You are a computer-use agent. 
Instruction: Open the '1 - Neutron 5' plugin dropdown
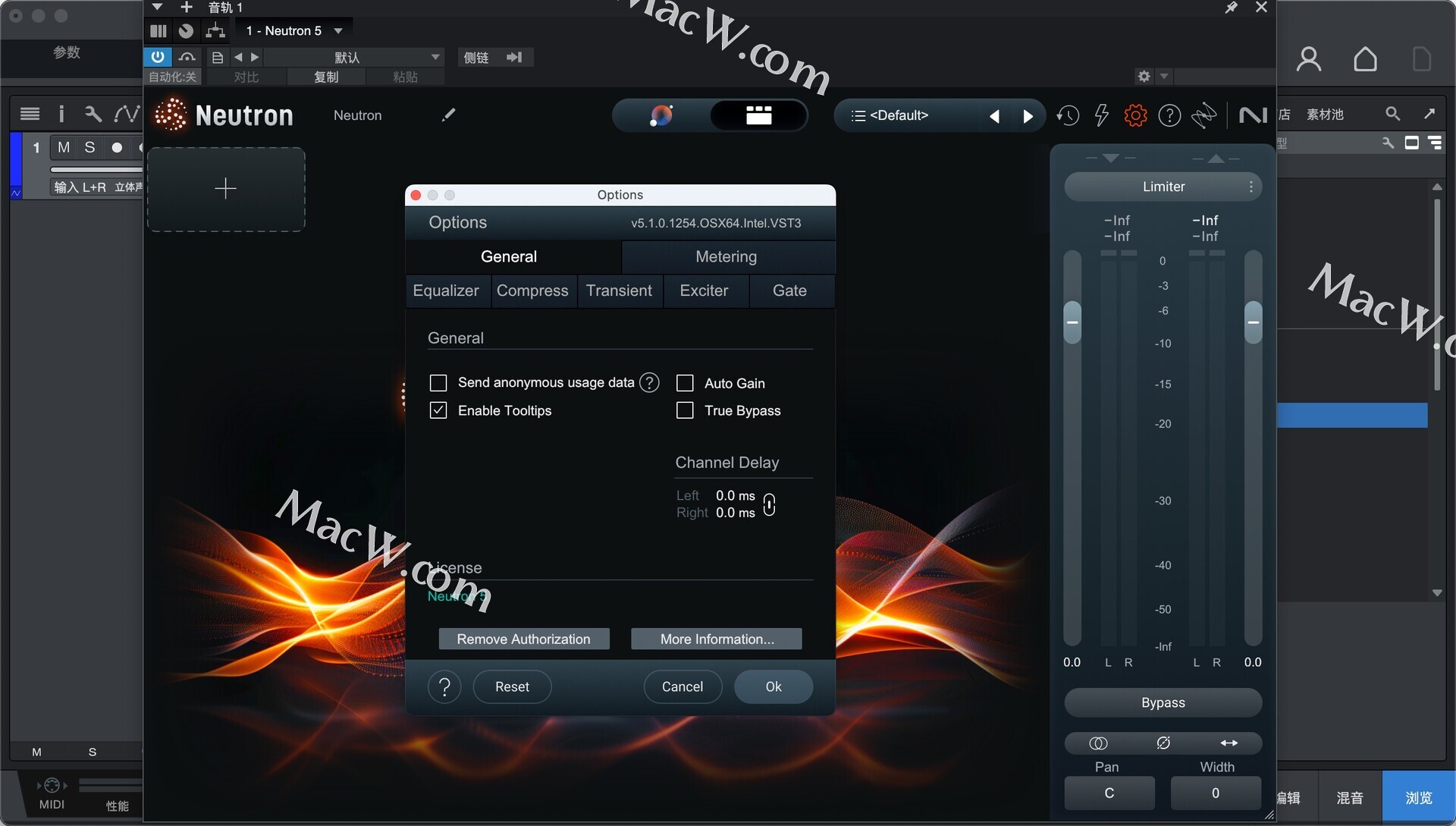coord(293,31)
